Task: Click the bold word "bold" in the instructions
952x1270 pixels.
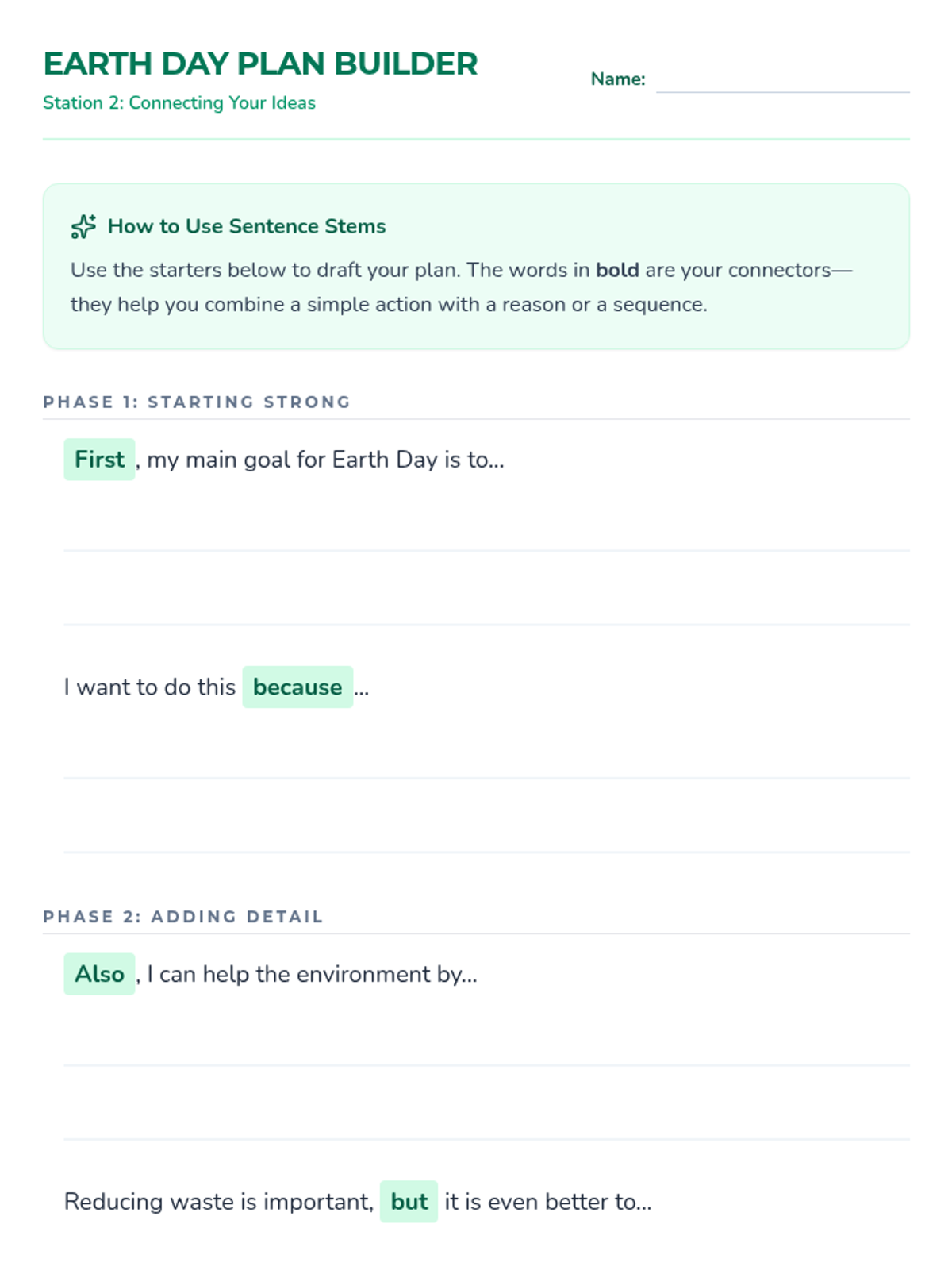Action: point(617,270)
